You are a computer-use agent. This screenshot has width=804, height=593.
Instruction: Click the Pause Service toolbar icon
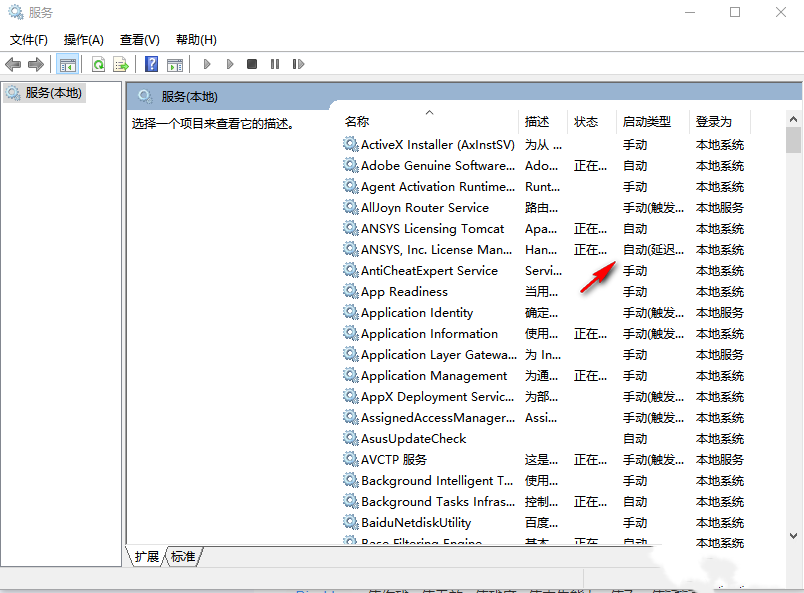(x=275, y=64)
